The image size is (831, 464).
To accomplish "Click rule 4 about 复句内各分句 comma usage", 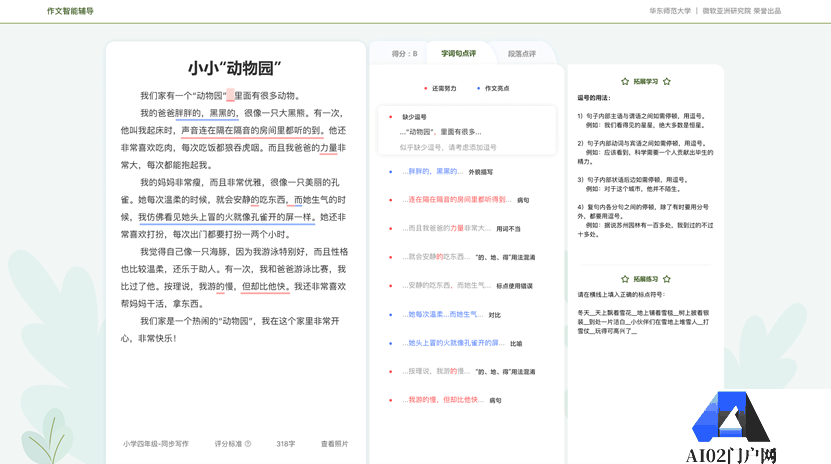I will [646, 221].
